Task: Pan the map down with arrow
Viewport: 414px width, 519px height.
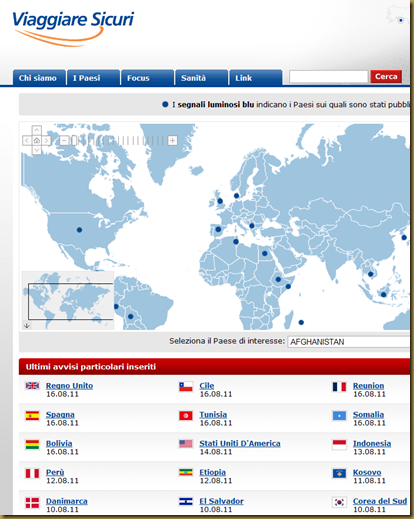Action: [37, 150]
